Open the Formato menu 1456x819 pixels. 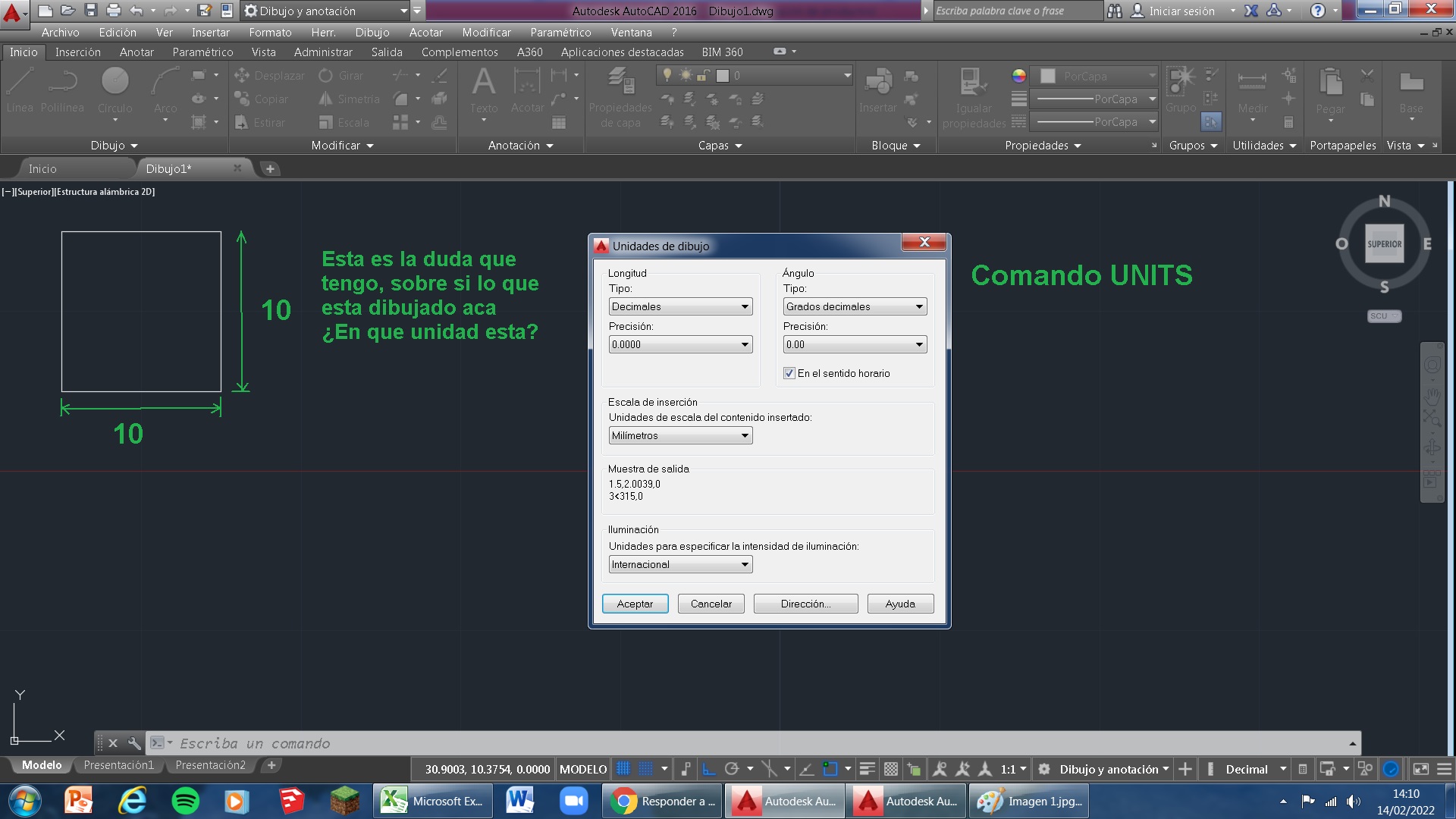coord(270,33)
